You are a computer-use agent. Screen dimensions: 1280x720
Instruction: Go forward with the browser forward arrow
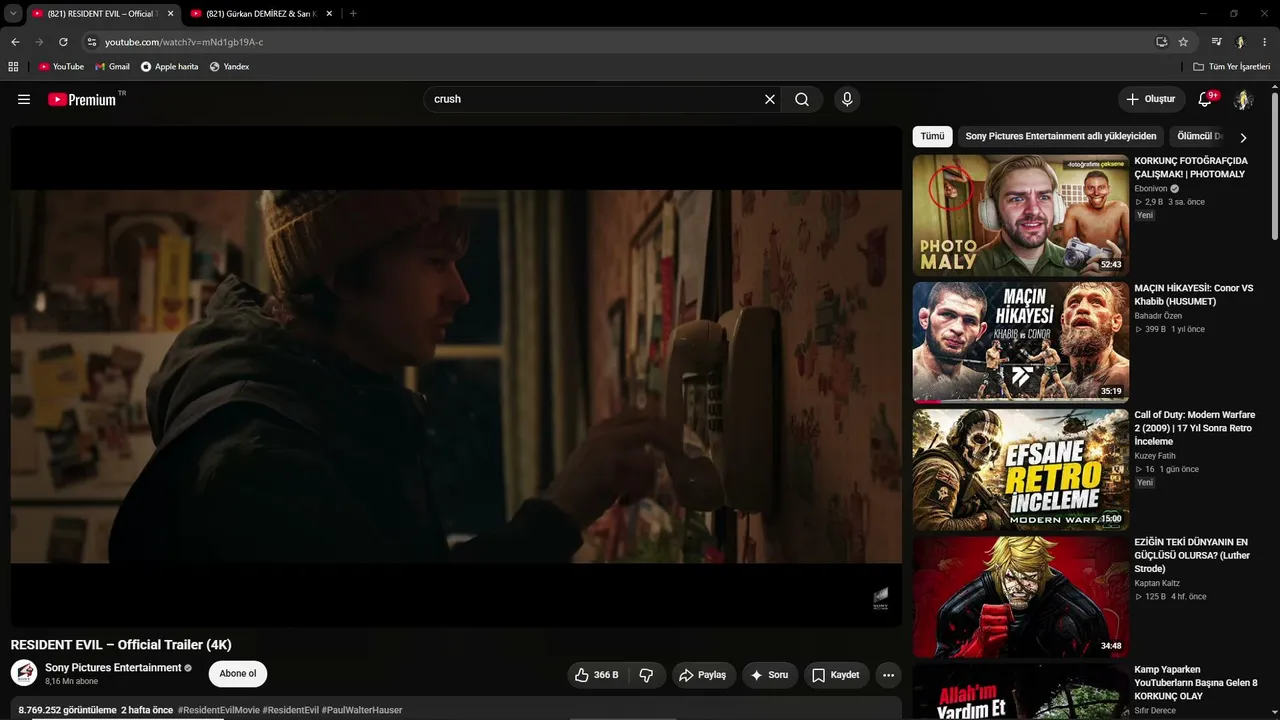[x=39, y=42]
